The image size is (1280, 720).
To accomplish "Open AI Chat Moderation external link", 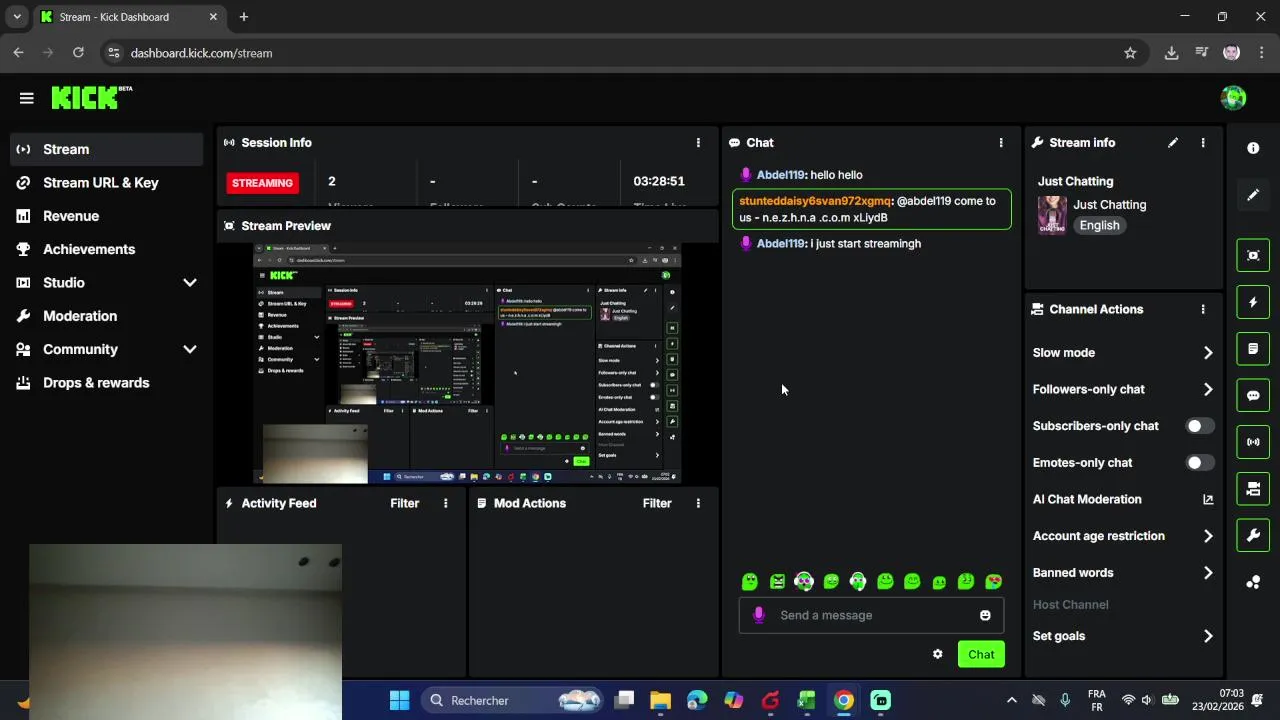I will click(1208, 500).
